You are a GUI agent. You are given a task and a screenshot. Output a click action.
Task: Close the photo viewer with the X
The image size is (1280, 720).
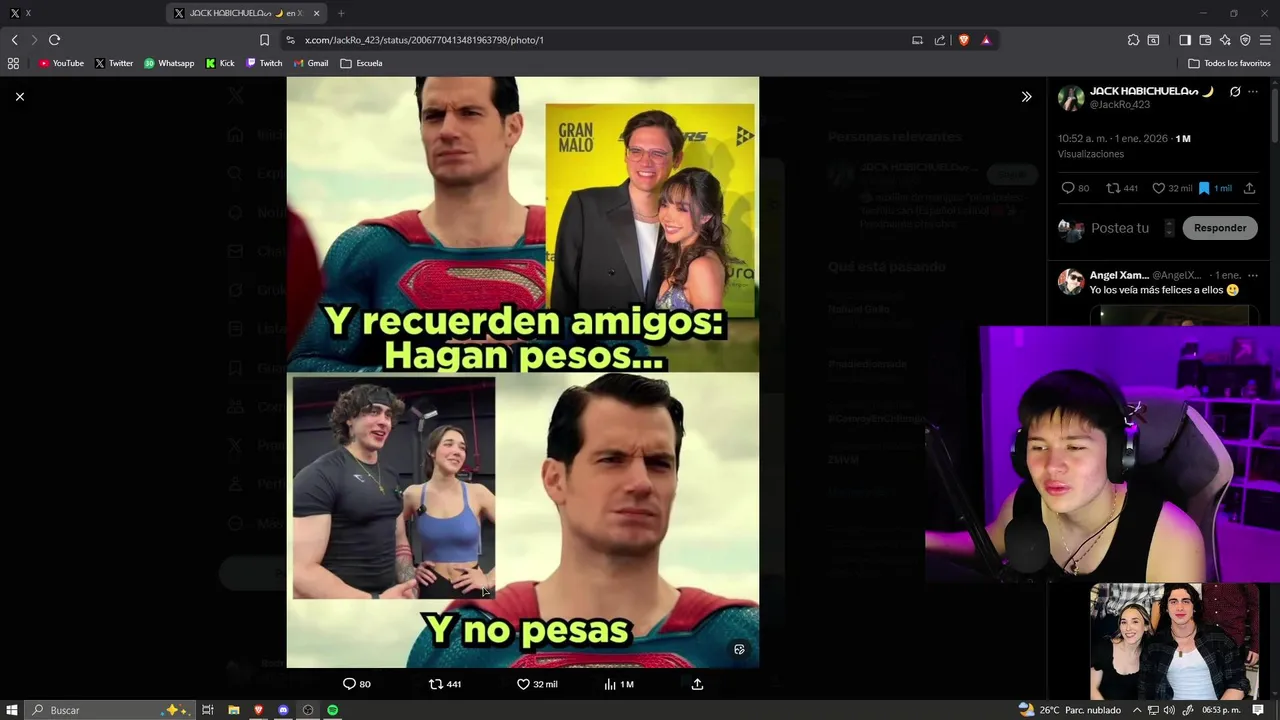[x=20, y=96]
